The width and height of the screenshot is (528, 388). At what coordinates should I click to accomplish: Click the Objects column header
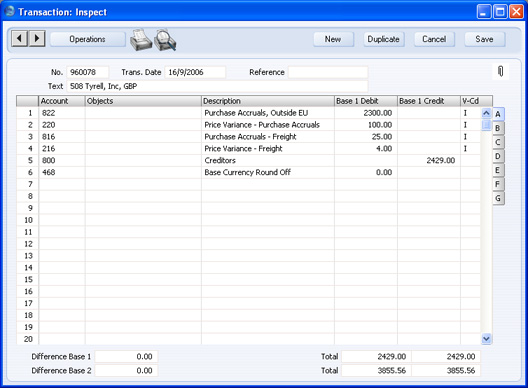(x=143, y=101)
